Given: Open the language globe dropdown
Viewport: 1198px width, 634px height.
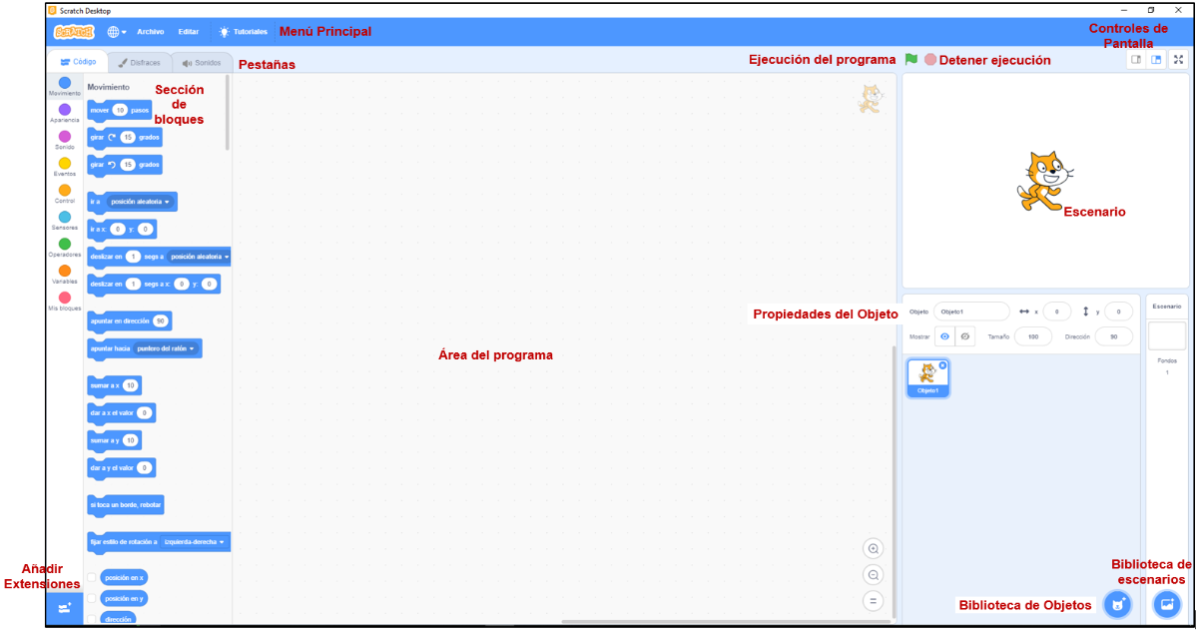Looking at the screenshot, I should [114, 31].
